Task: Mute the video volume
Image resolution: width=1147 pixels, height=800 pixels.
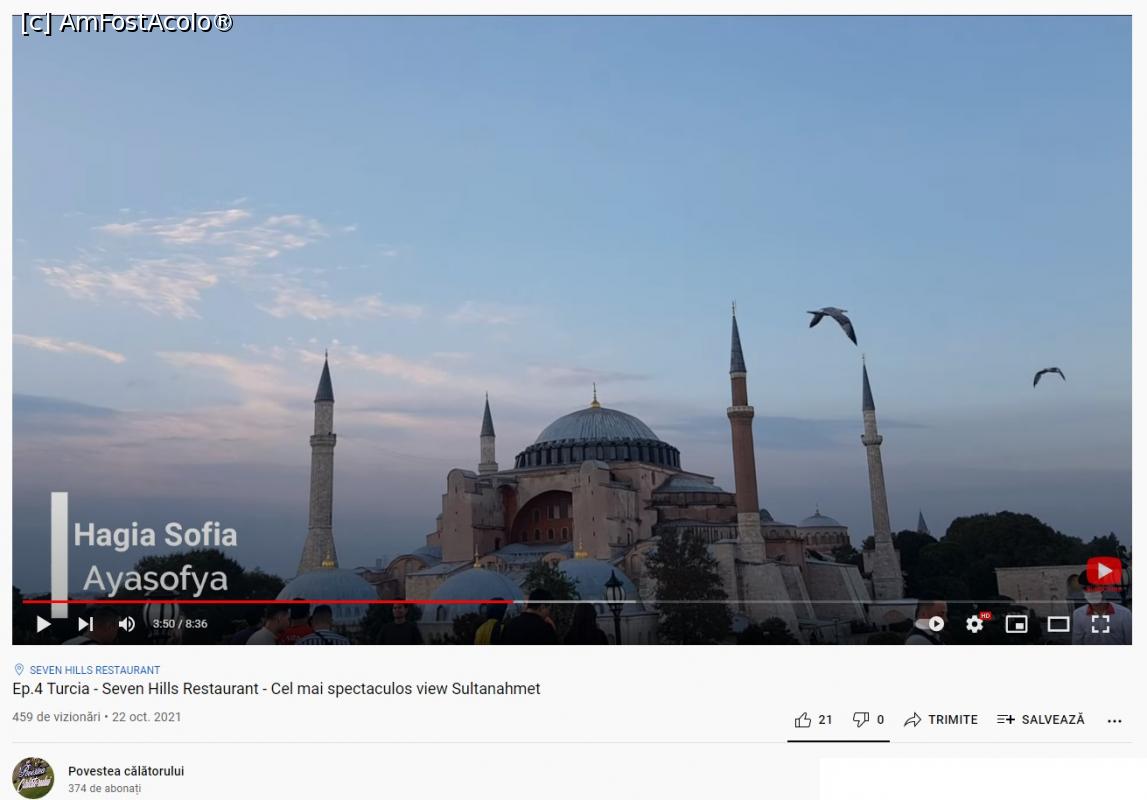Action: (x=127, y=624)
